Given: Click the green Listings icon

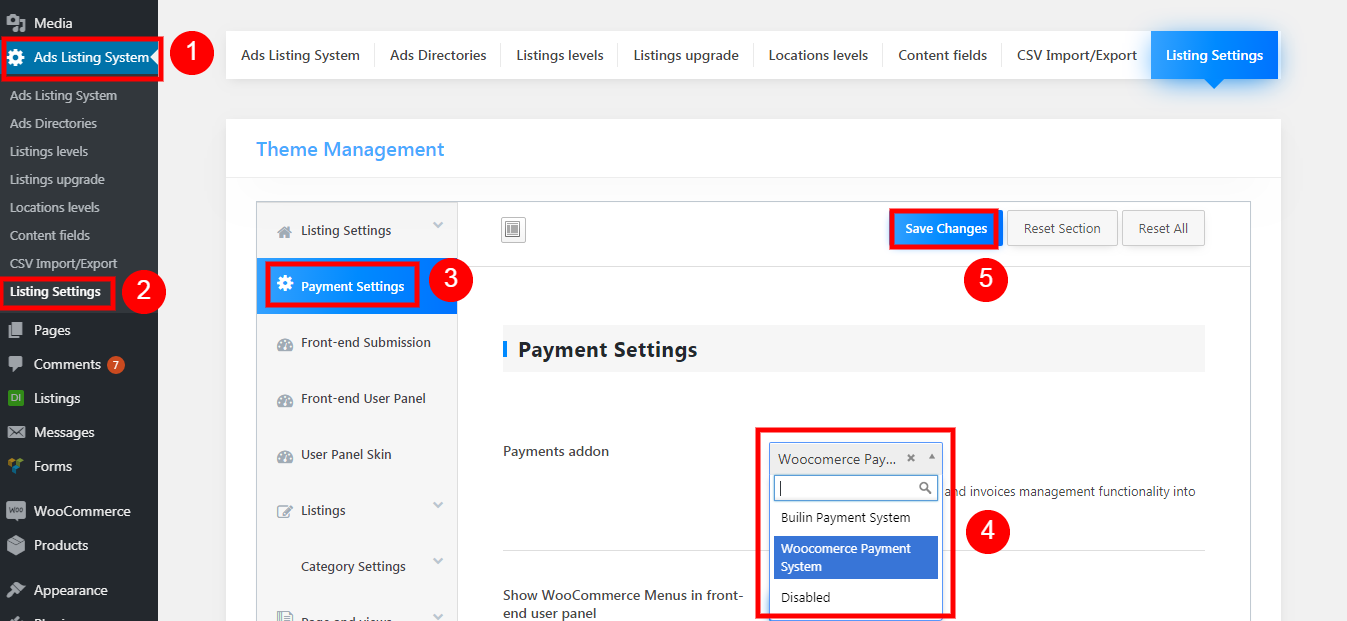Looking at the screenshot, I should pyautogui.click(x=16, y=398).
